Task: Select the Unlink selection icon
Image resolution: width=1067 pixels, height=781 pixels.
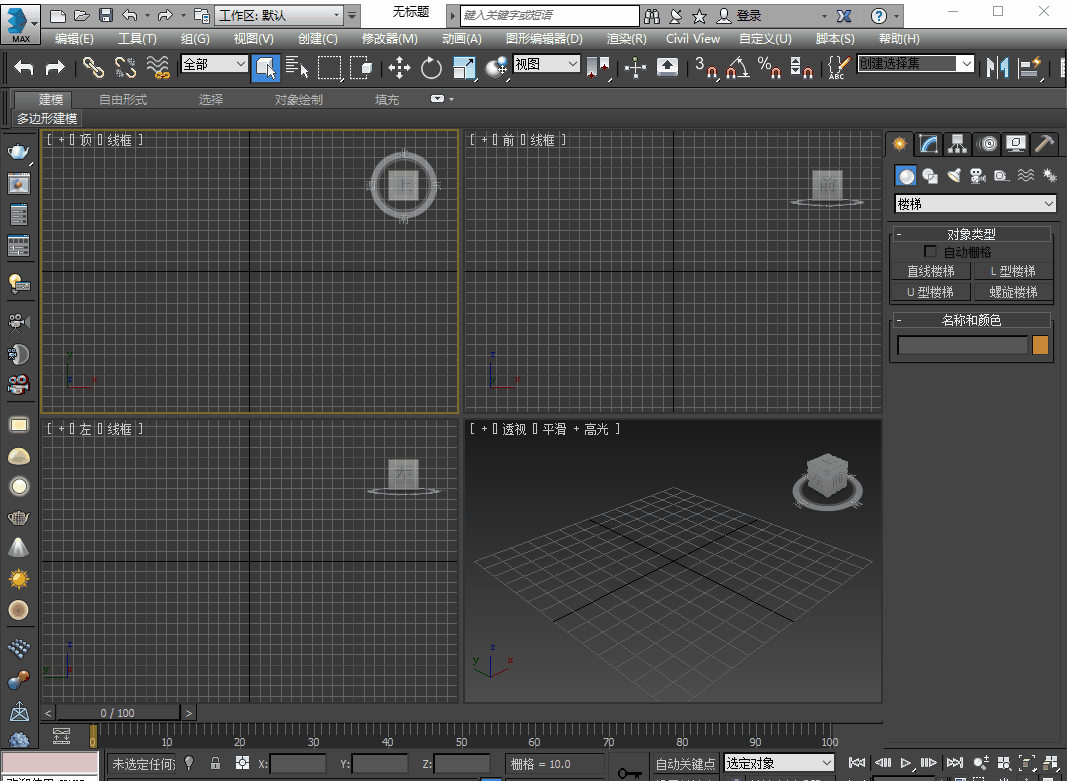Action: 125,67
